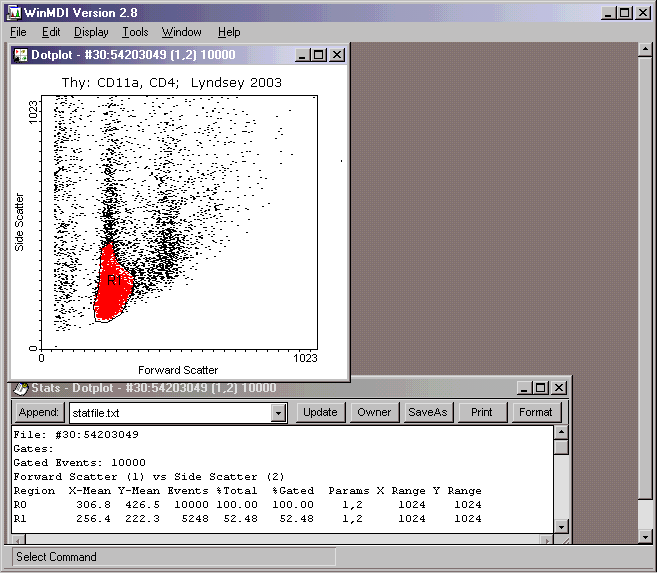The width and height of the screenshot is (657, 573).
Task: Click the Stats window icon
Action: 20,388
